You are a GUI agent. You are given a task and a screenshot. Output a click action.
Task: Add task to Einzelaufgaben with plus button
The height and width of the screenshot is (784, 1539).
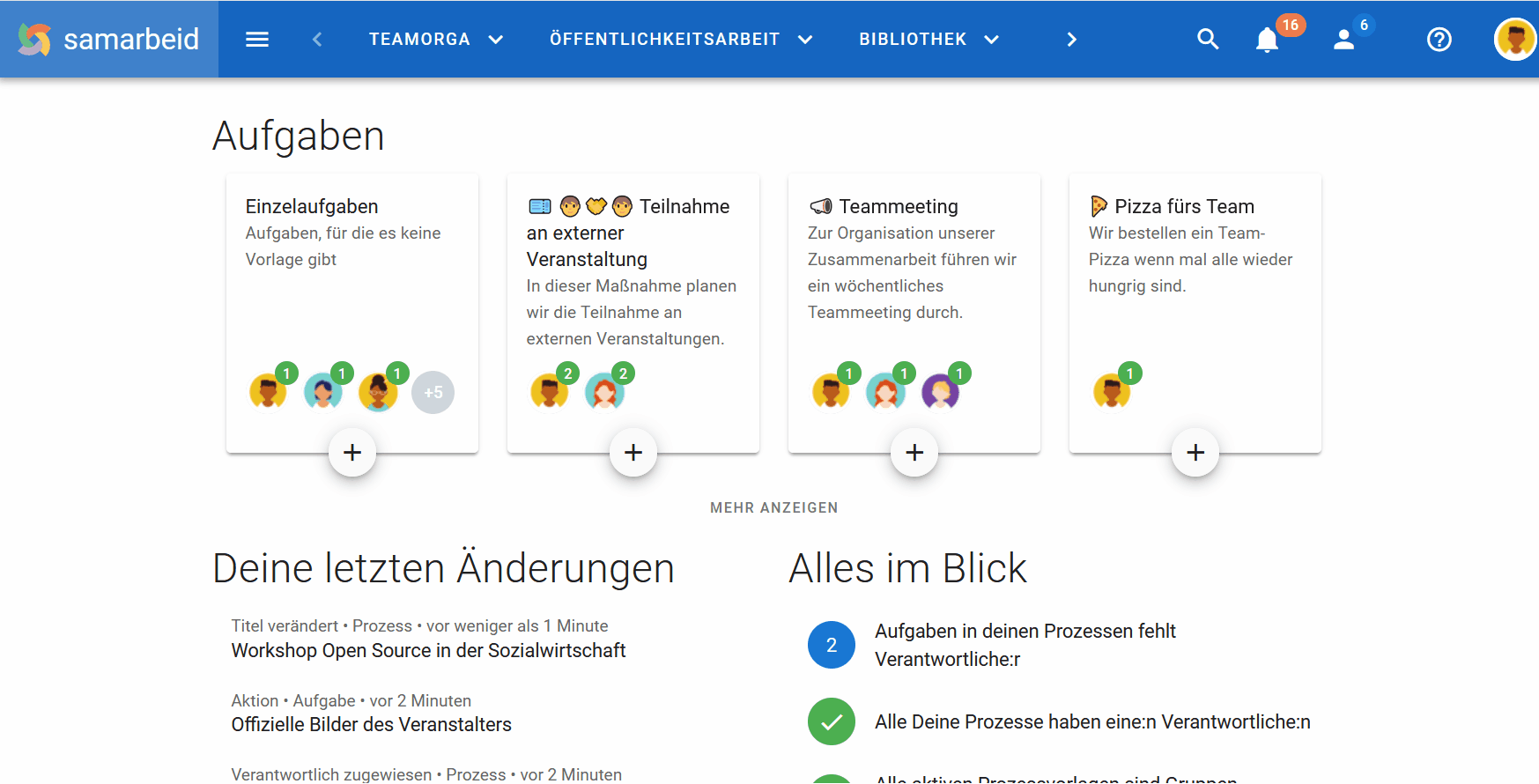coord(352,453)
